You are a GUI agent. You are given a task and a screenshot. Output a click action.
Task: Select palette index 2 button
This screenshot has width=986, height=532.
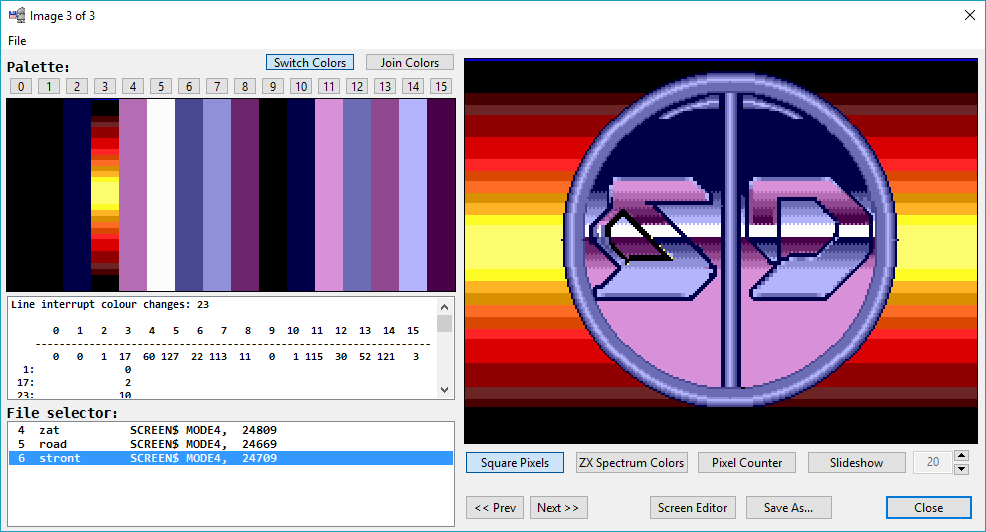(77, 86)
